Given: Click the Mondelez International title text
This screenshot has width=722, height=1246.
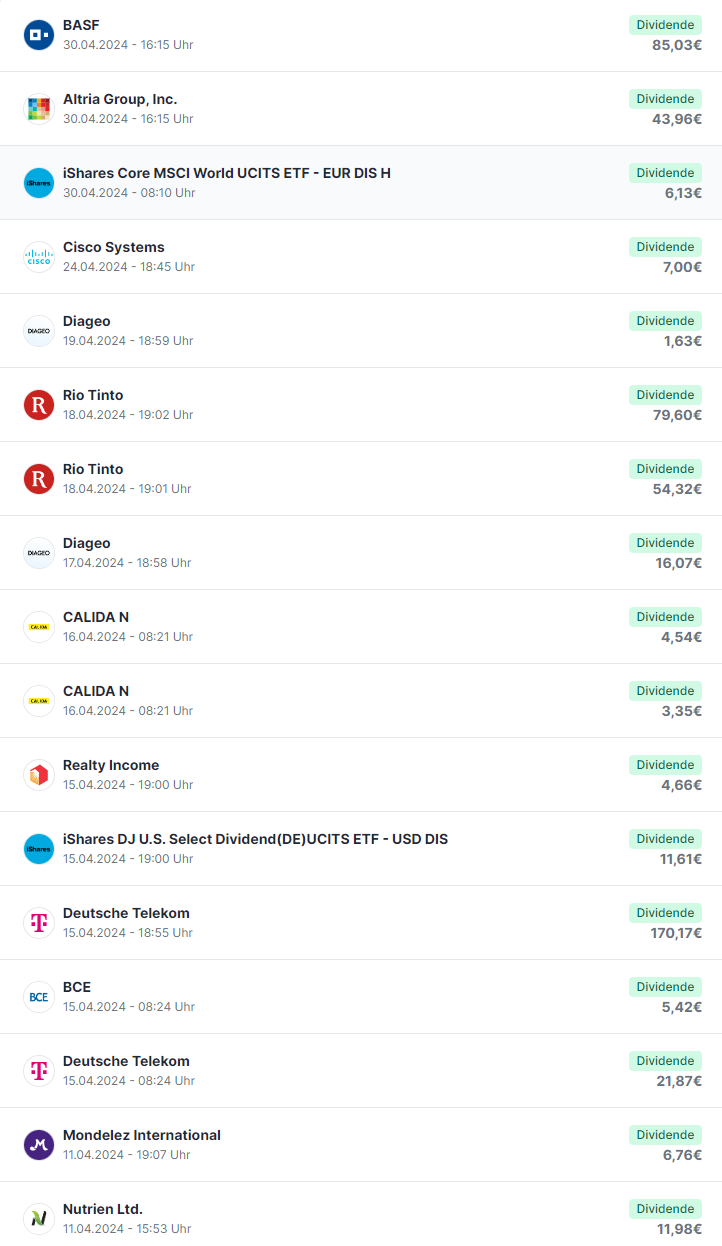Looking at the screenshot, I should pos(142,1135).
